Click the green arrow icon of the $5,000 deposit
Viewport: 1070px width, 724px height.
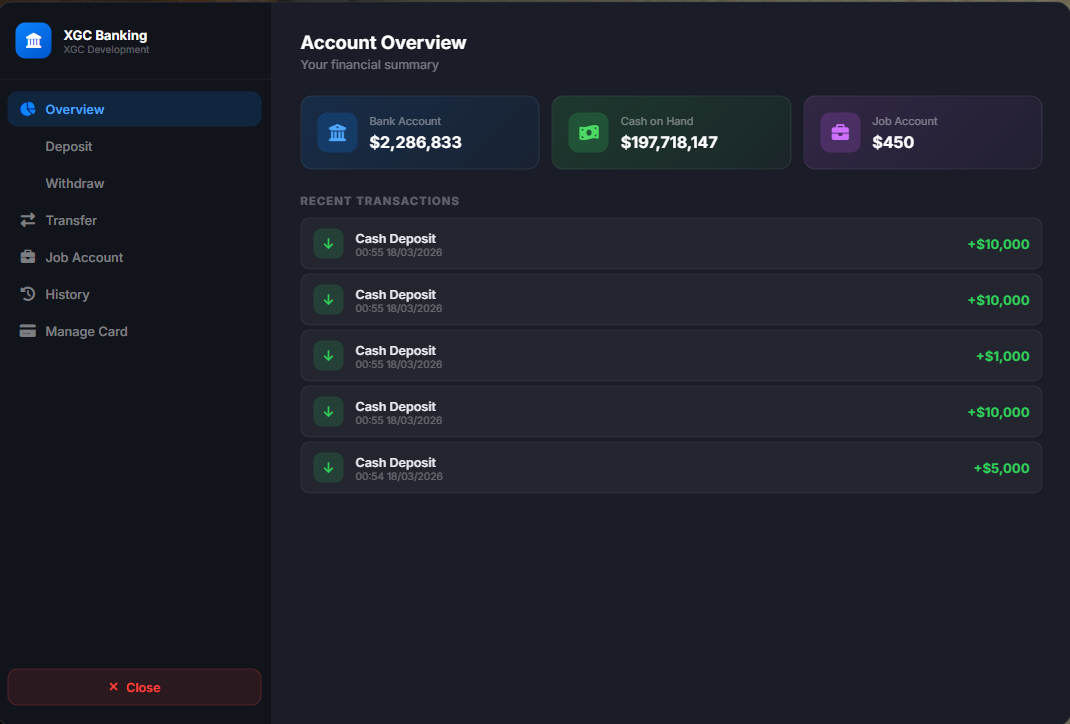pos(328,467)
